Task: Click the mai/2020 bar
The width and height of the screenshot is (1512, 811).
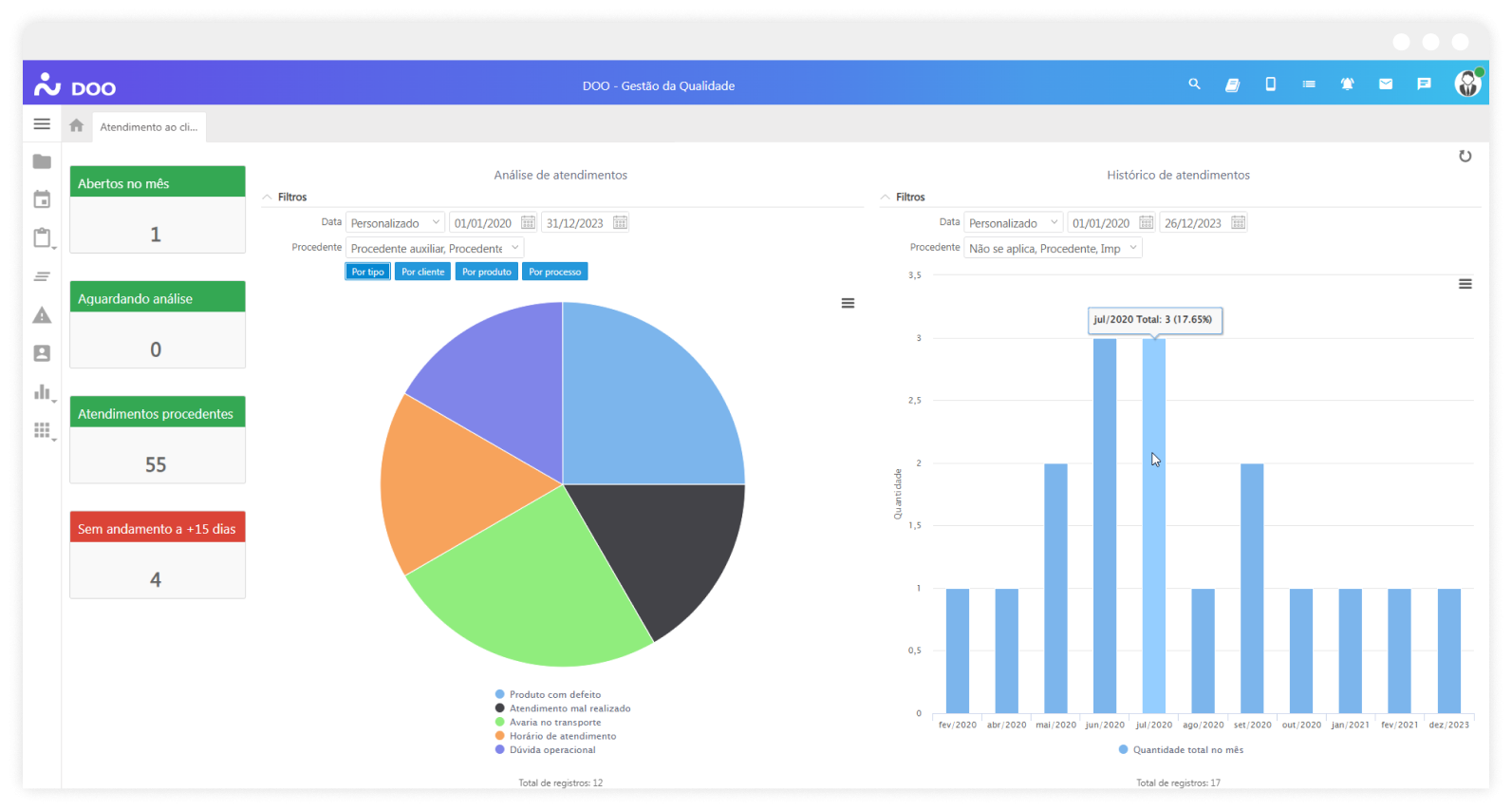Action: click(x=1055, y=589)
